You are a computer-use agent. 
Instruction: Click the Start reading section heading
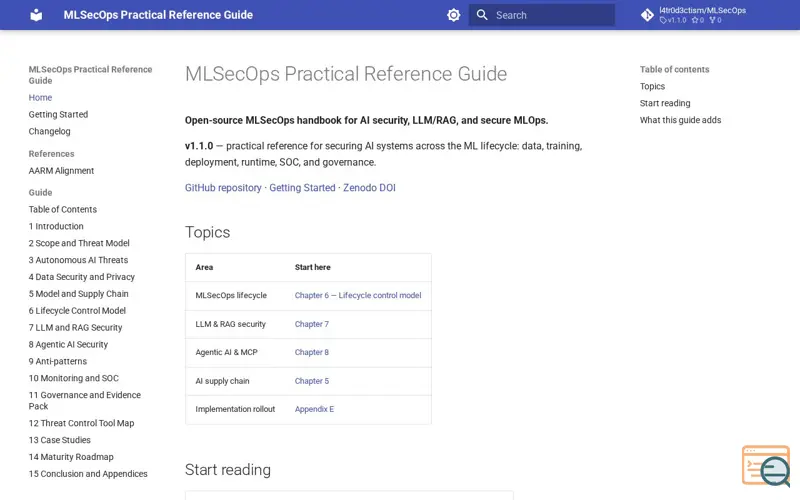(228, 470)
